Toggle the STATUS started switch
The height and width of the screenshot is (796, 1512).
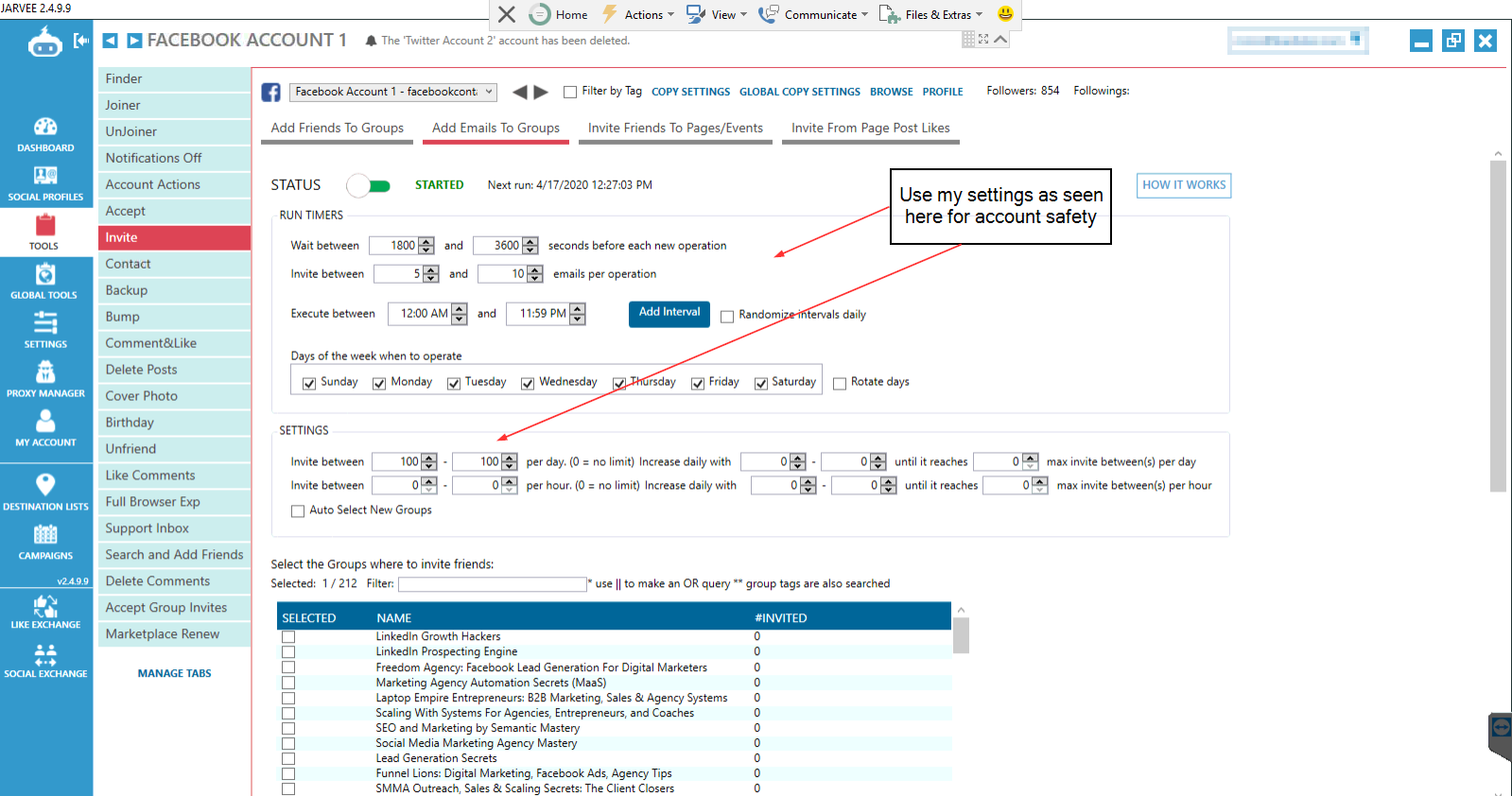369,185
